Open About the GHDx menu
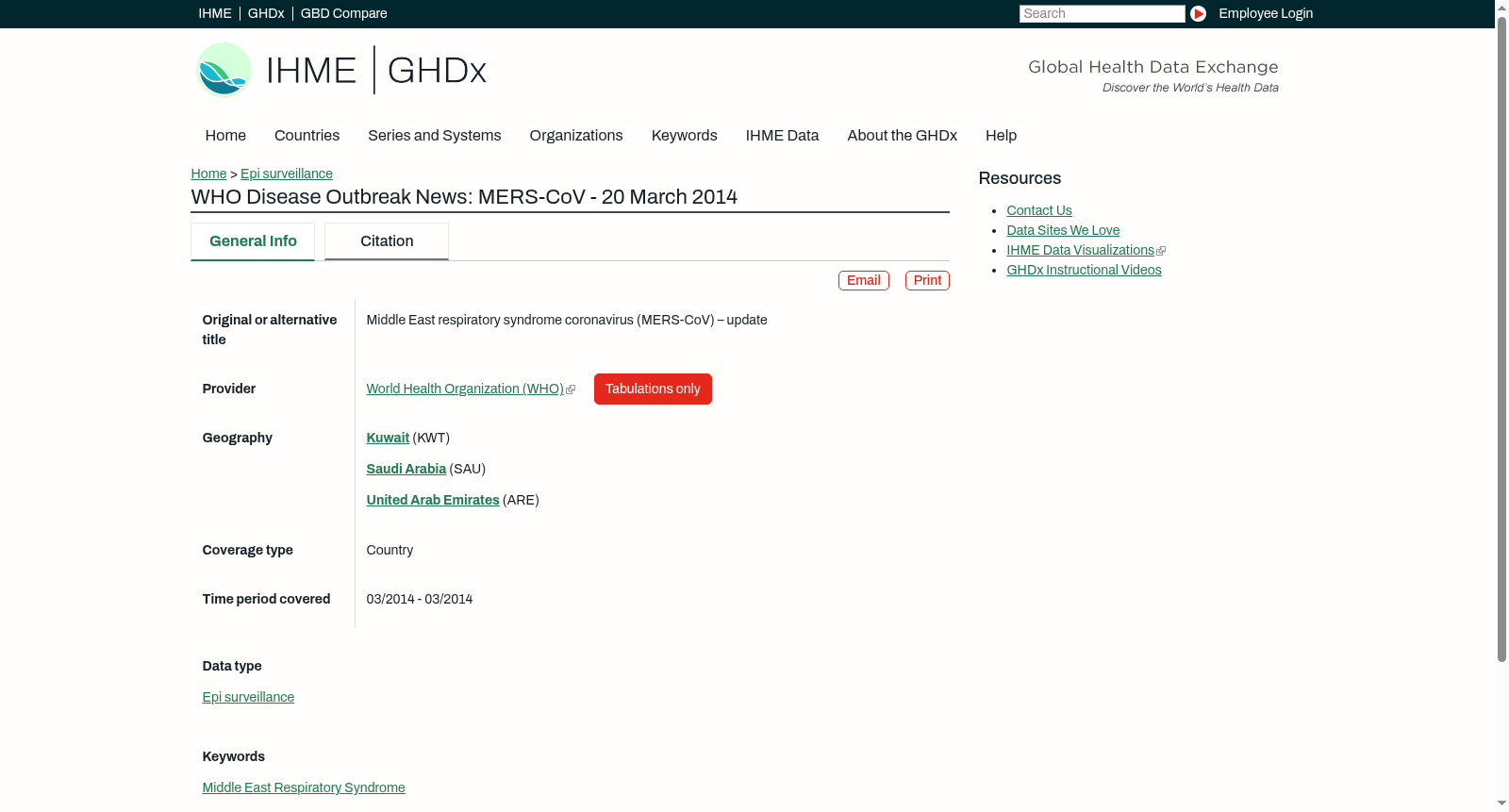 902,135
